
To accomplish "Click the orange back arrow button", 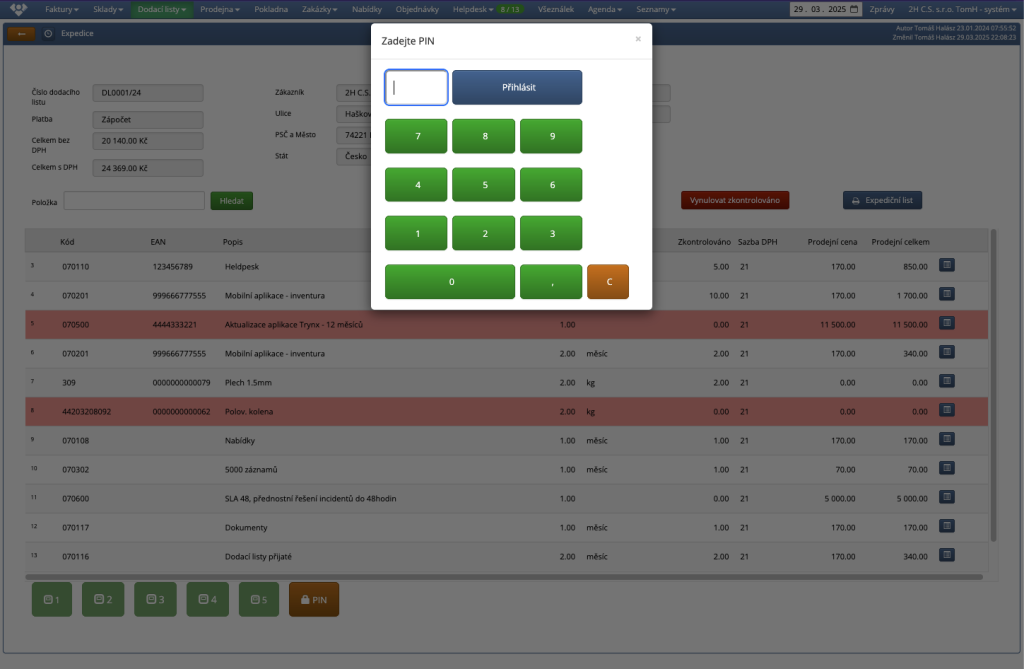I will (21, 33).
